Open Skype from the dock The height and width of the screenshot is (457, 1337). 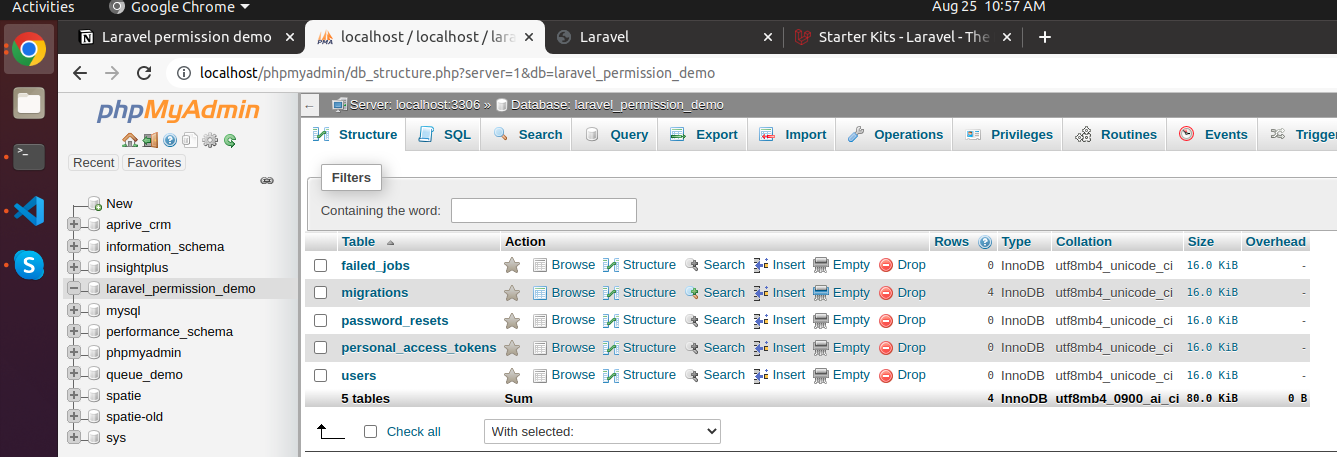tap(28, 265)
